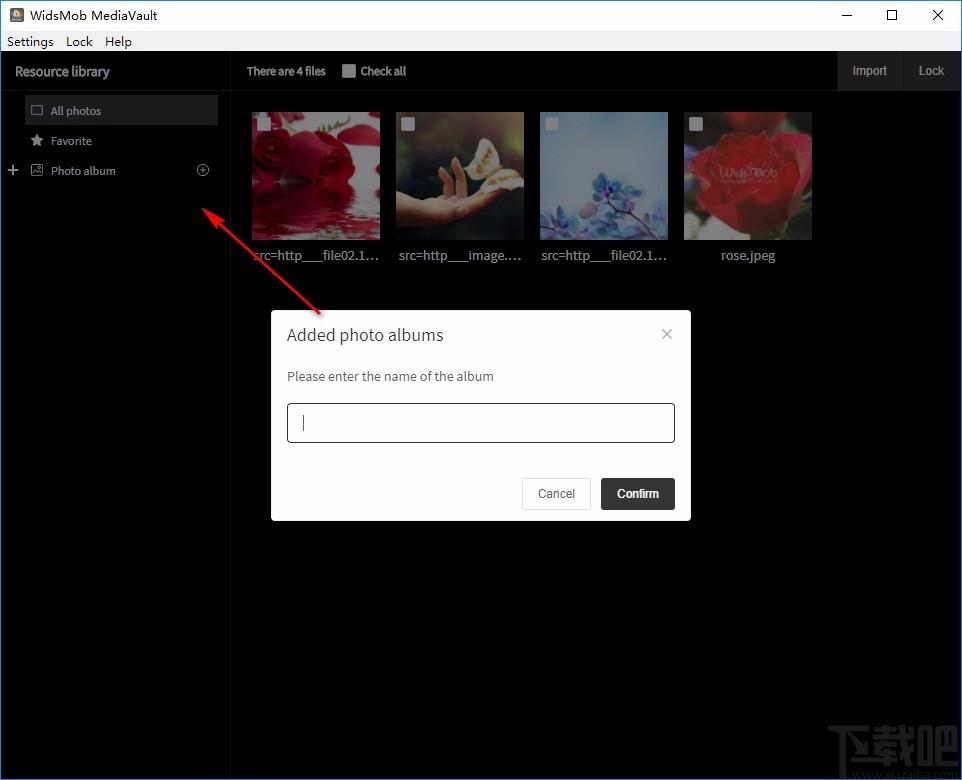Check the butterfly hand photo checkbox
The height and width of the screenshot is (780, 962).
pos(408,124)
